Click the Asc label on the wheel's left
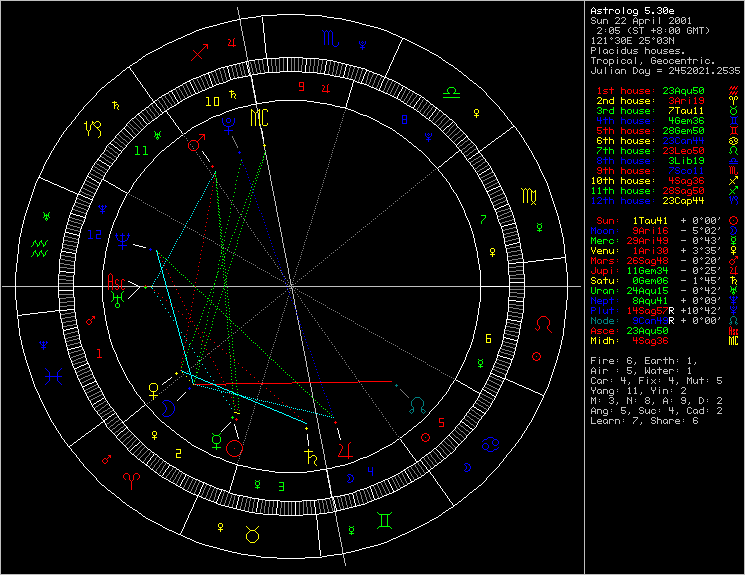The width and height of the screenshot is (745, 575). [119, 283]
